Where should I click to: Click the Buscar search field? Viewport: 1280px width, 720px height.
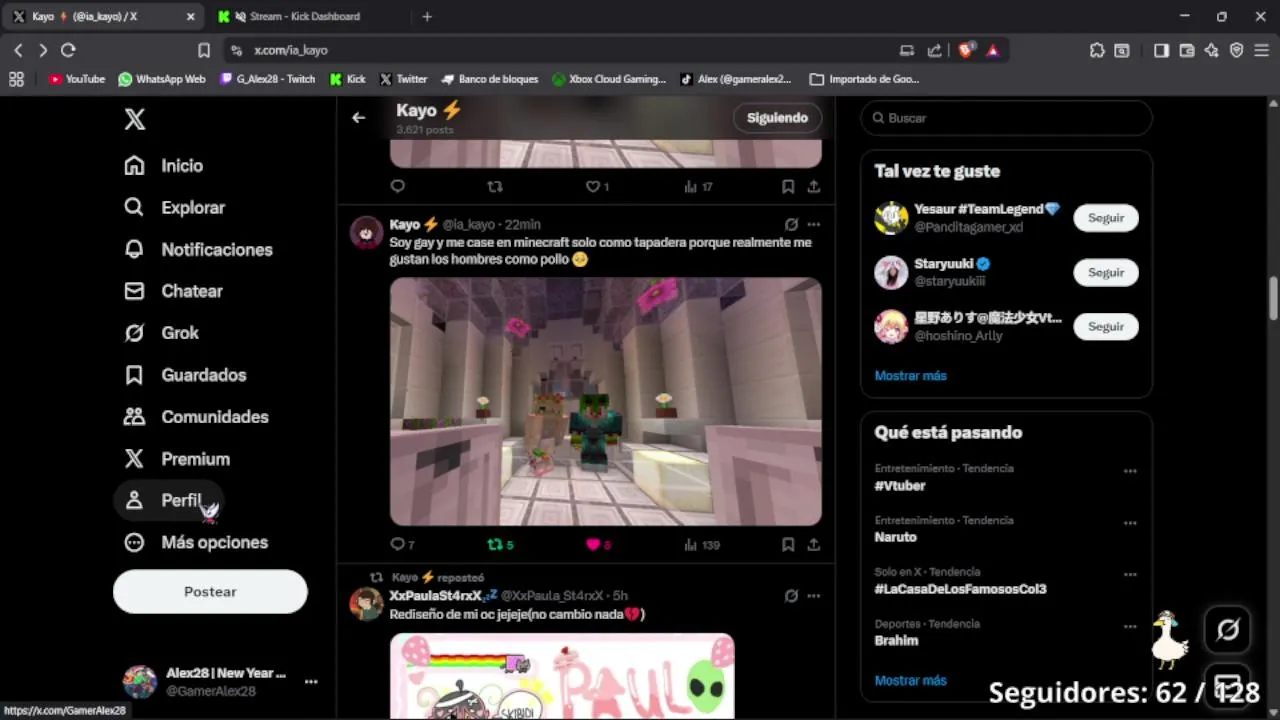pos(1006,118)
